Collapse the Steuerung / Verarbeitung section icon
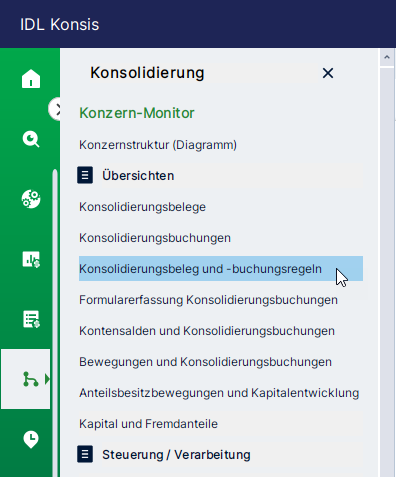This screenshot has height=477, width=396. coord(85,454)
